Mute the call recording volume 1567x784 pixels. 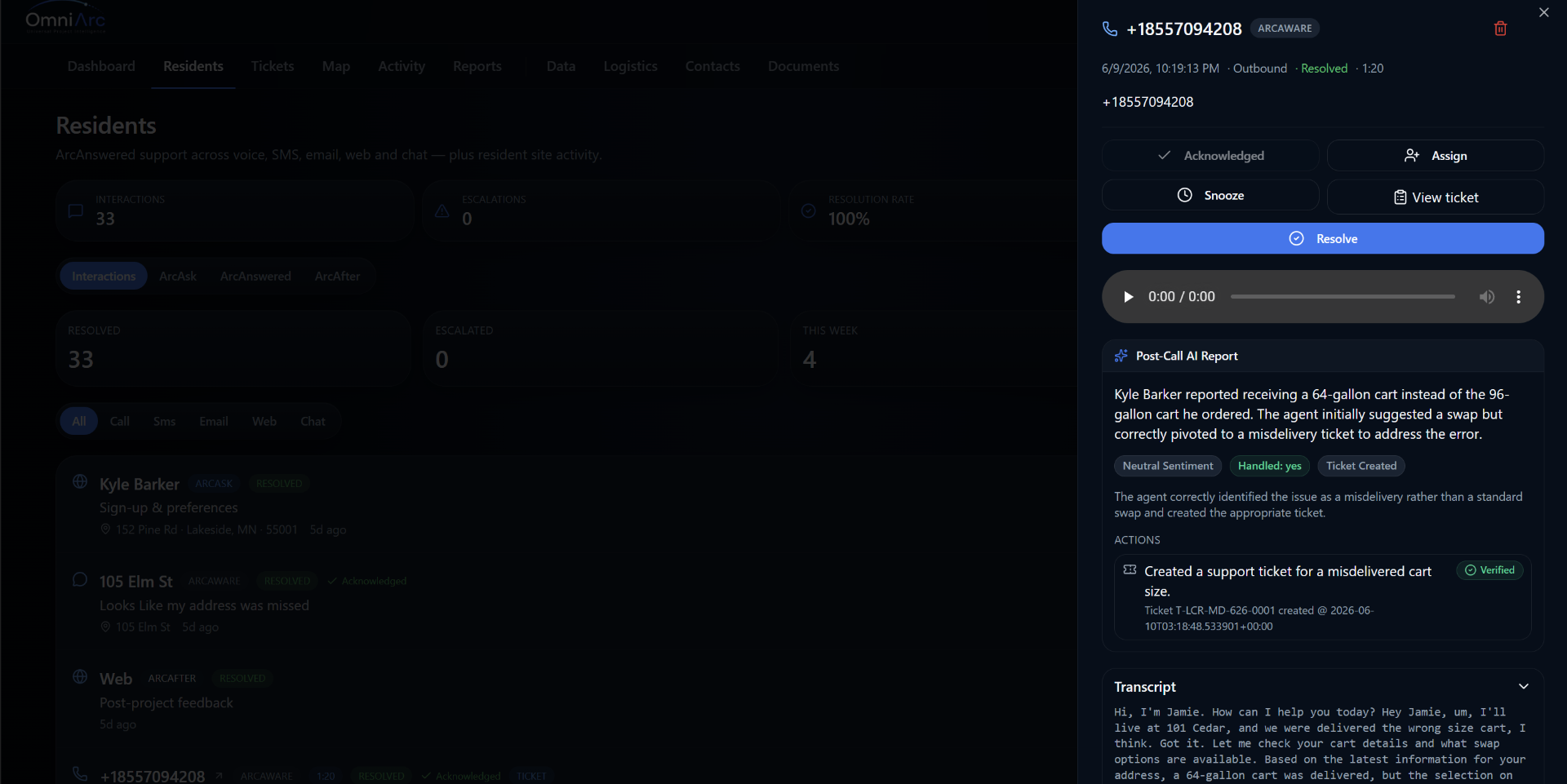[x=1487, y=297]
